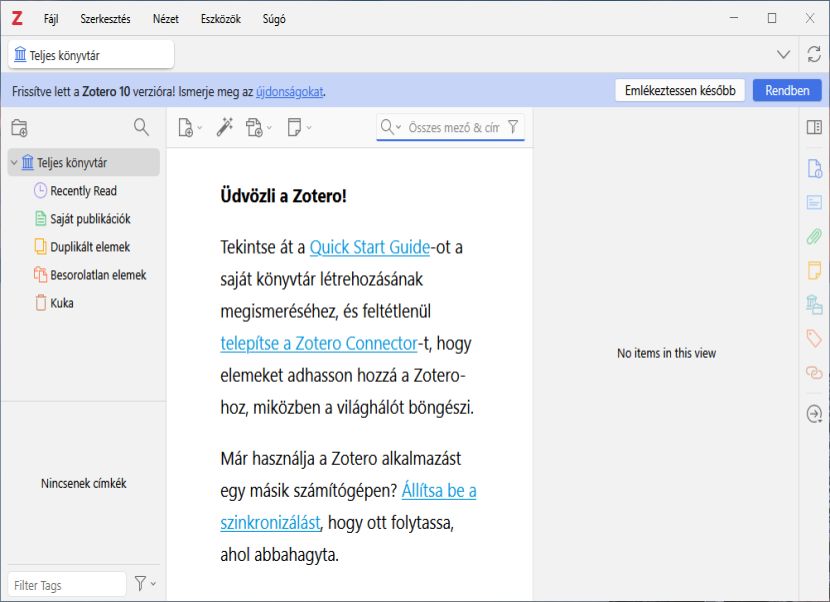
Task: Click the attachments paperclip sidebar icon
Action: pyautogui.click(x=814, y=236)
